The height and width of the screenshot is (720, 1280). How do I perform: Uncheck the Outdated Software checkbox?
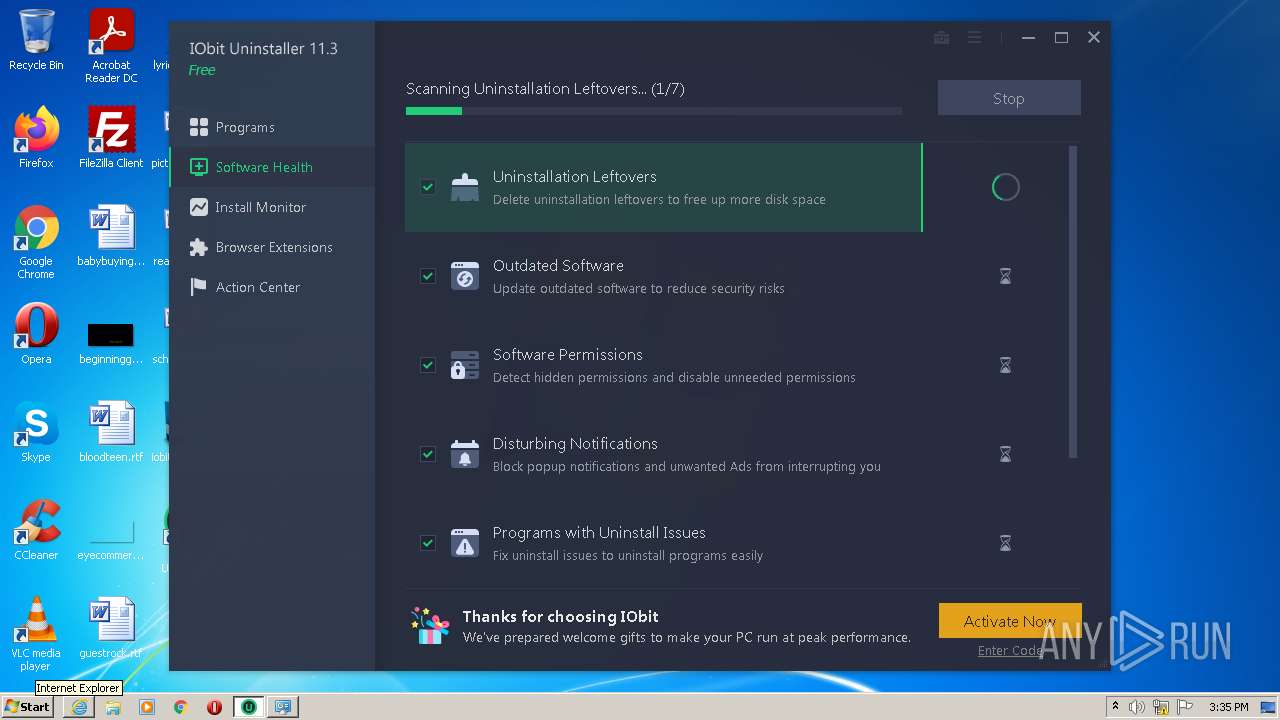point(428,276)
